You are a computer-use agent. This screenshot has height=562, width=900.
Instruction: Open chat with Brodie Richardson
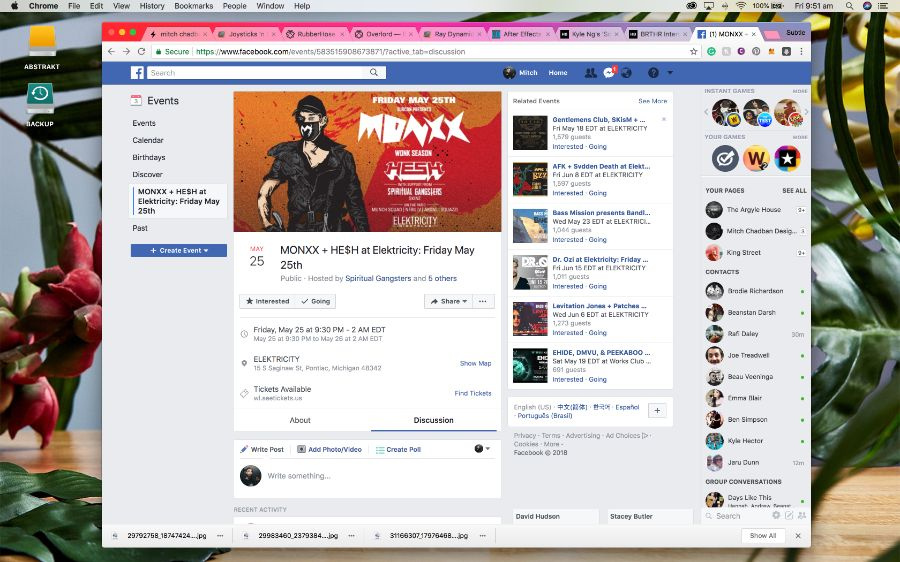(x=755, y=291)
